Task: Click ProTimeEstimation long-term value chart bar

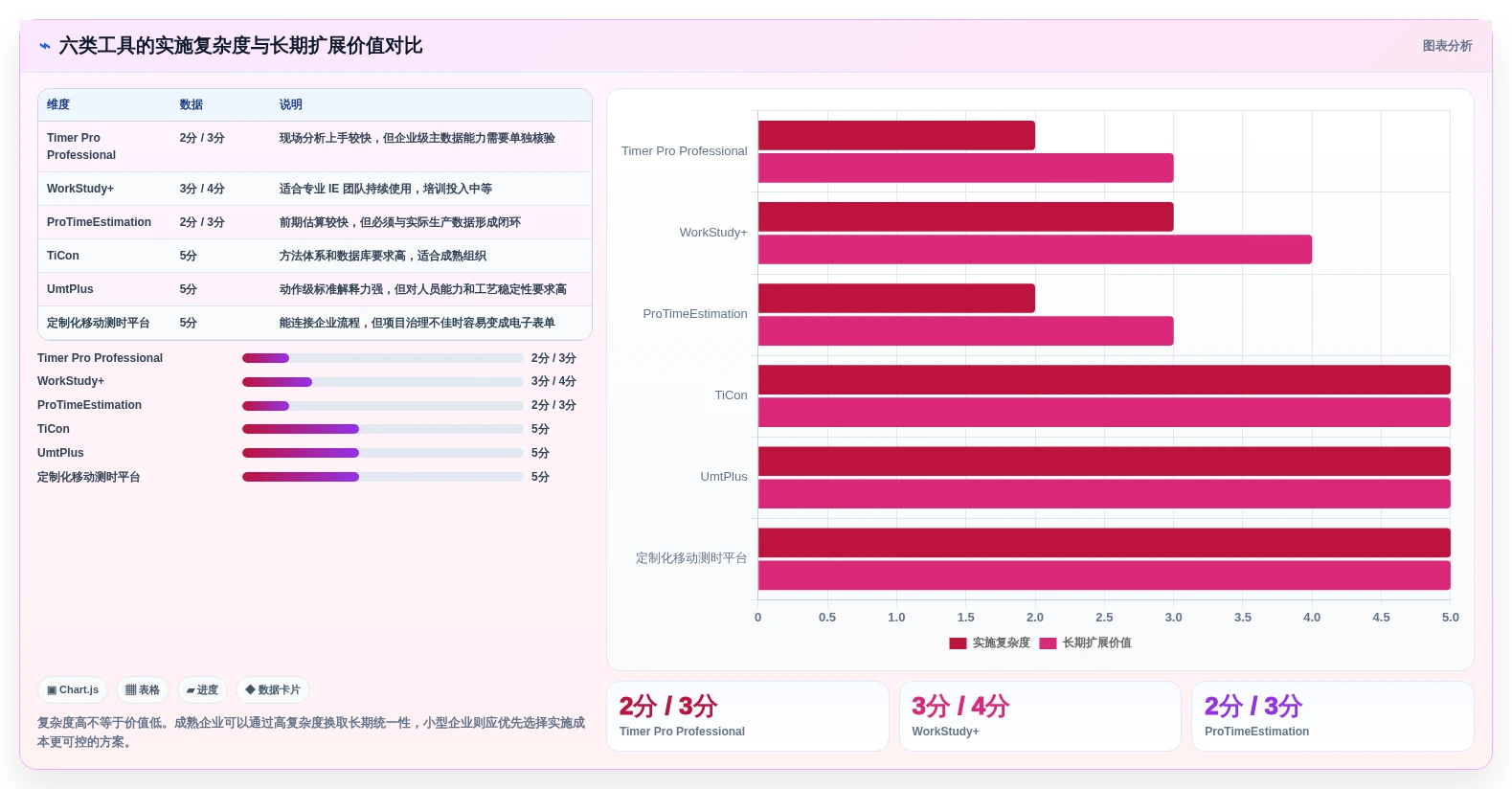Action: [965, 331]
